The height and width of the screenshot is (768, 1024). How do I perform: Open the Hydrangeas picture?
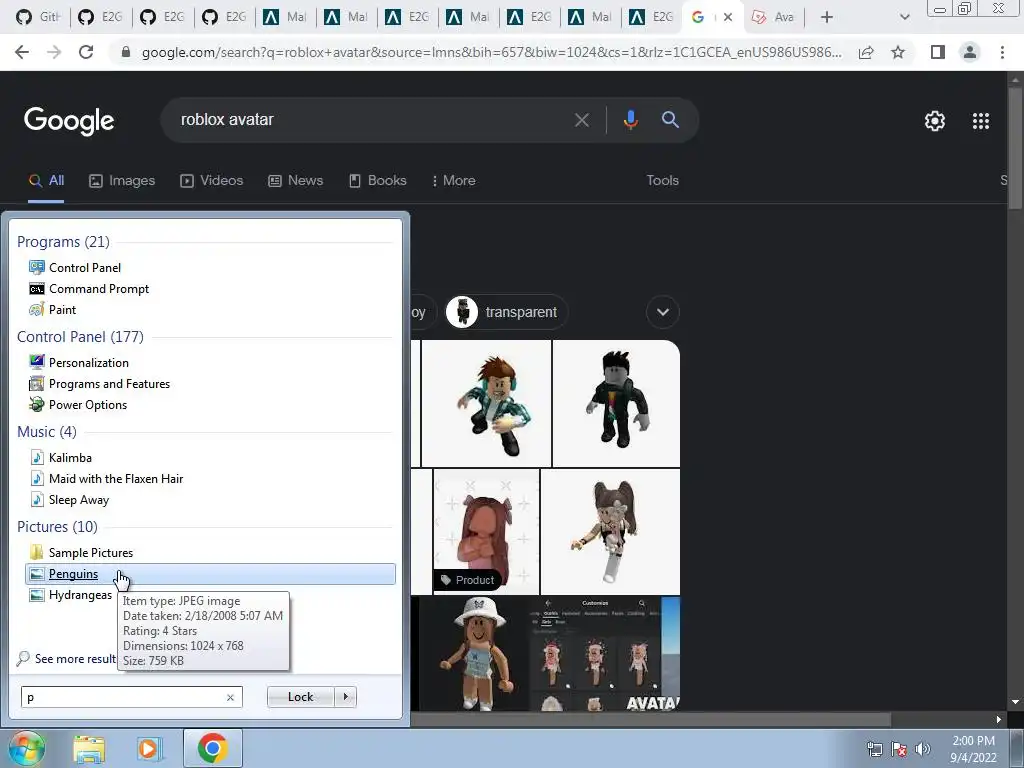(x=71, y=595)
